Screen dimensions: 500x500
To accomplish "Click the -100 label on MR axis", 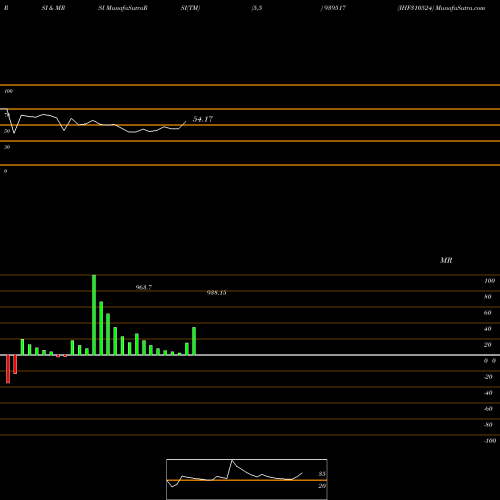I will pyautogui.click(x=490, y=441).
